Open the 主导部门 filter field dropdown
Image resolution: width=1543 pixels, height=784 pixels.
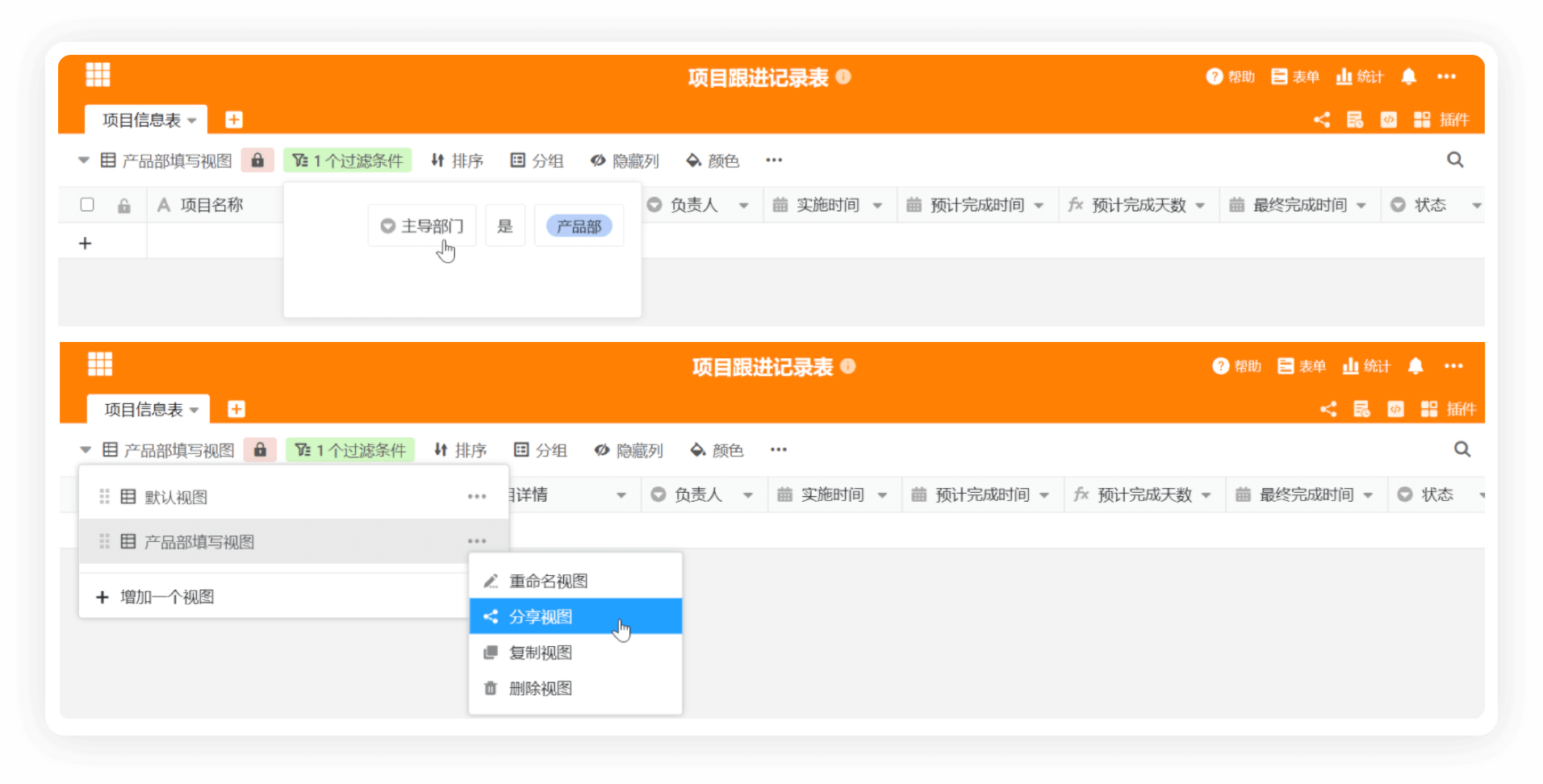click(x=422, y=226)
